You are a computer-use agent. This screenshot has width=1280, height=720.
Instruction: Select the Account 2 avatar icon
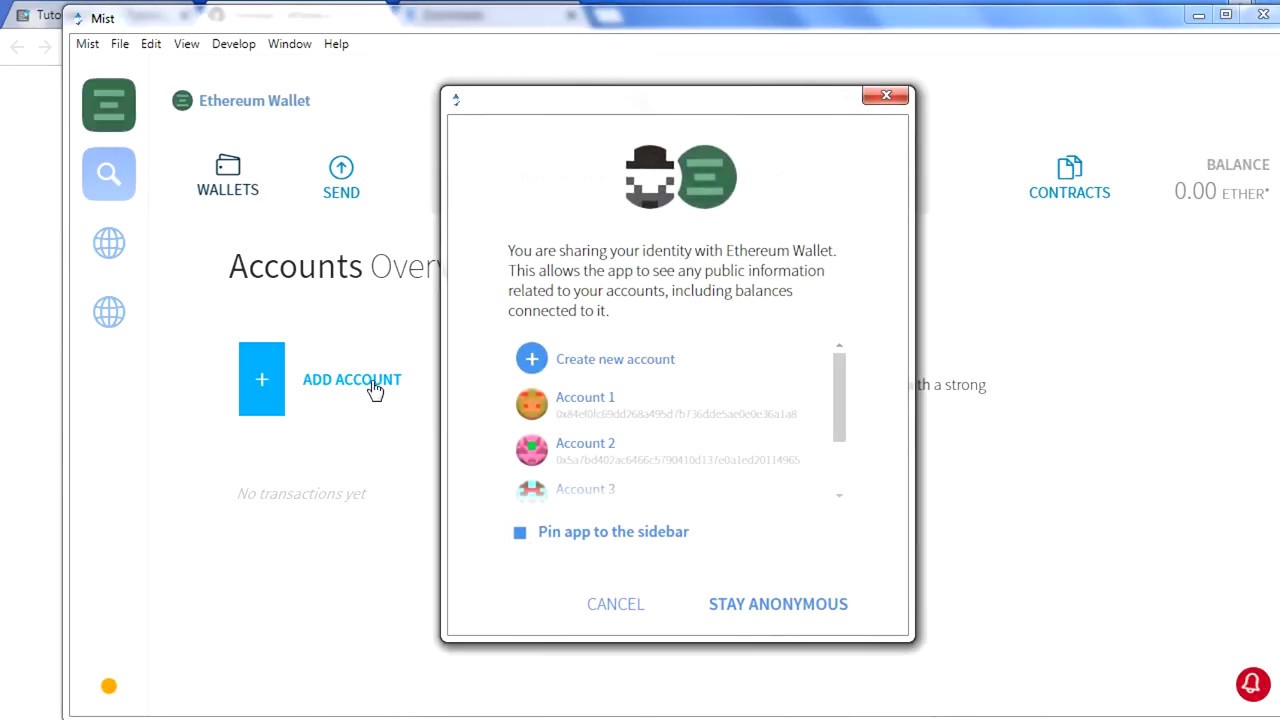click(x=532, y=450)
